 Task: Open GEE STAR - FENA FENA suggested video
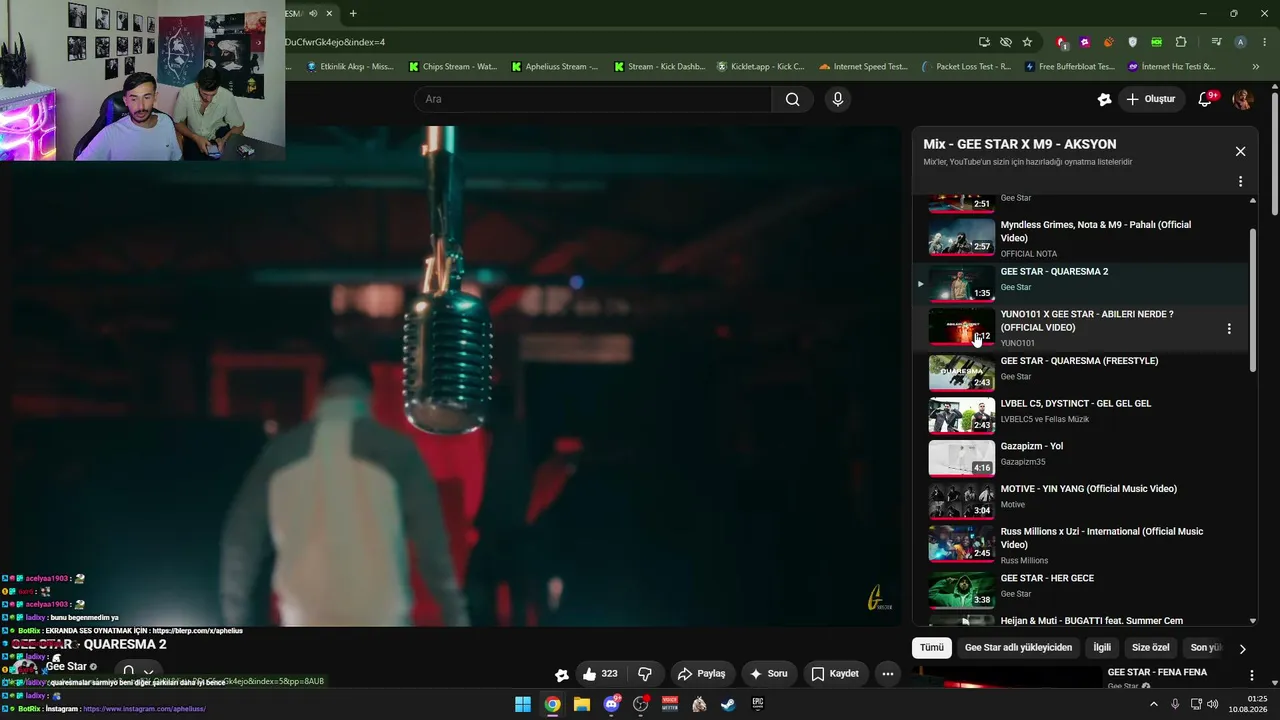[x=1157, y=672]
